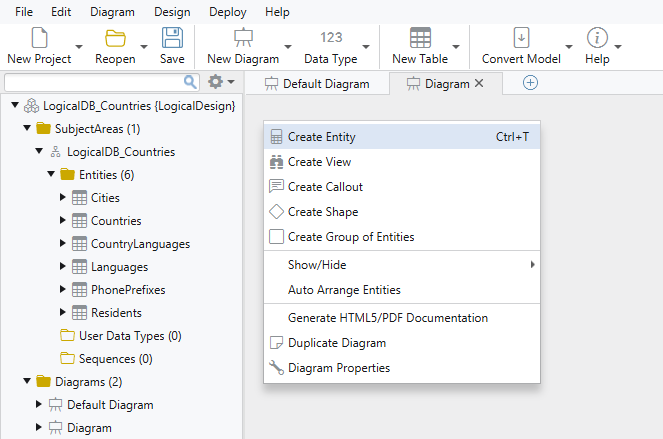This screenshot has width=663, height=439.
Task: Collapse the Entities (6) tree node
Action: tap(51, 174)
